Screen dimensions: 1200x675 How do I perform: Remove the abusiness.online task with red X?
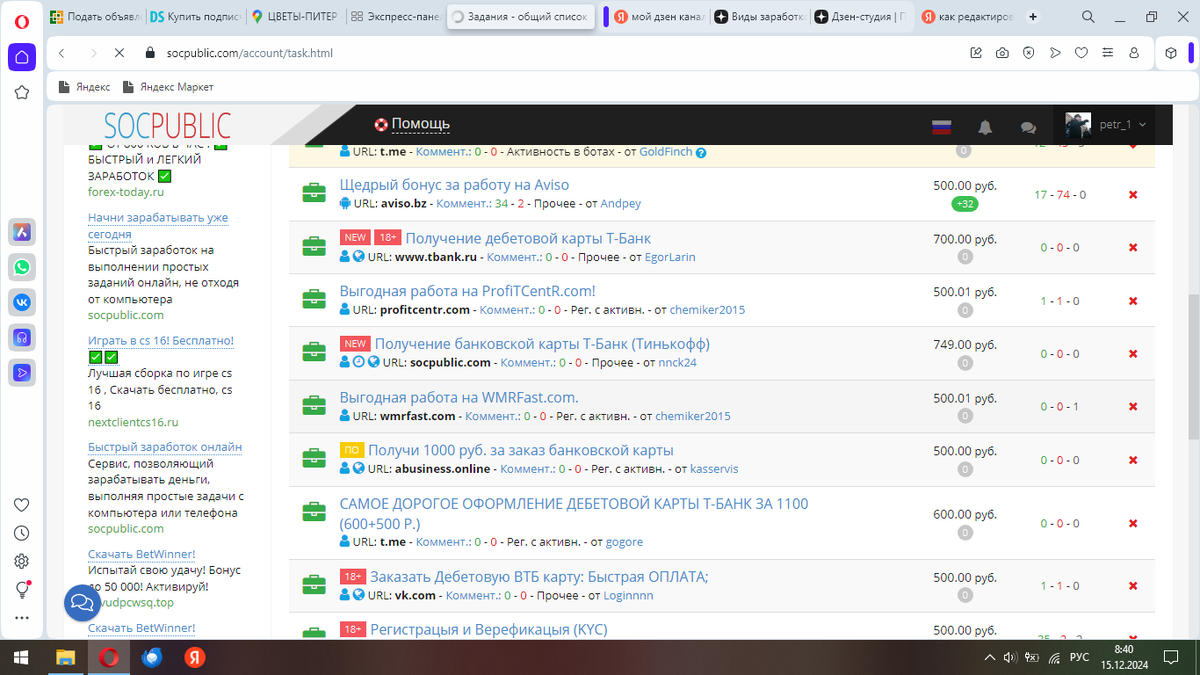[x=1133, y=459]
